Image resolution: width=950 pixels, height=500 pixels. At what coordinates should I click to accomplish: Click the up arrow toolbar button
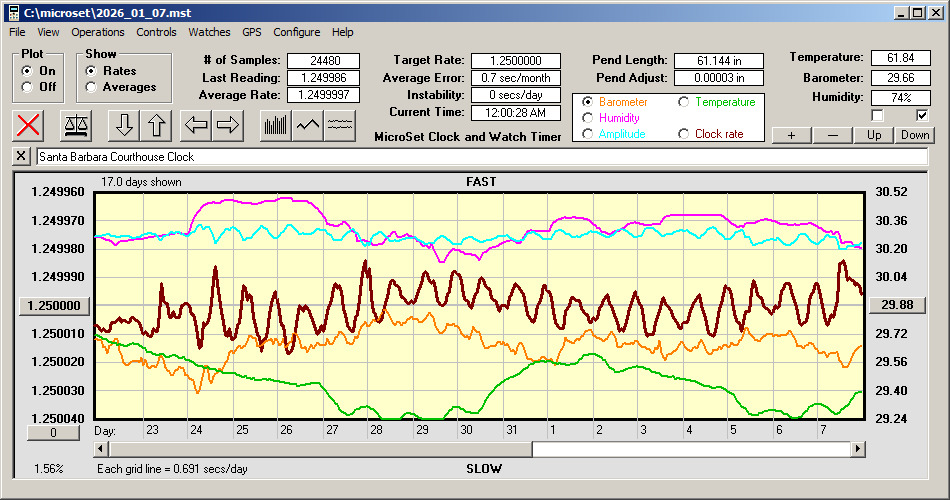pyautogui.click(x=156, y=125)
